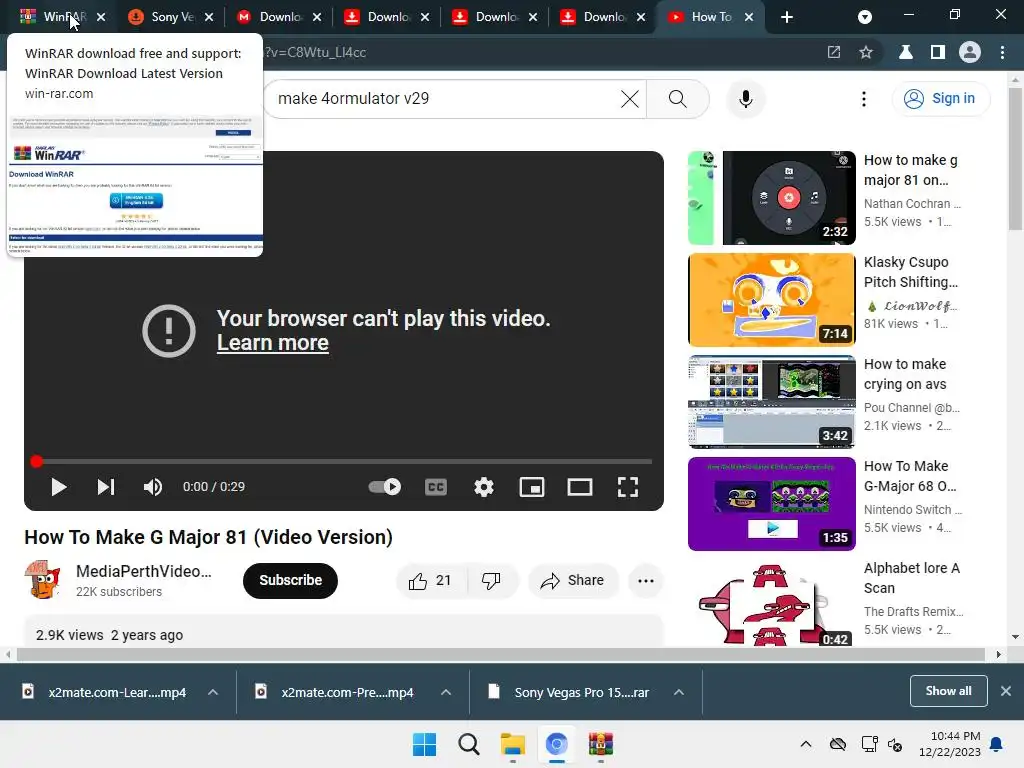
Task: Search with voice microphone
Action: coord(745,99)
